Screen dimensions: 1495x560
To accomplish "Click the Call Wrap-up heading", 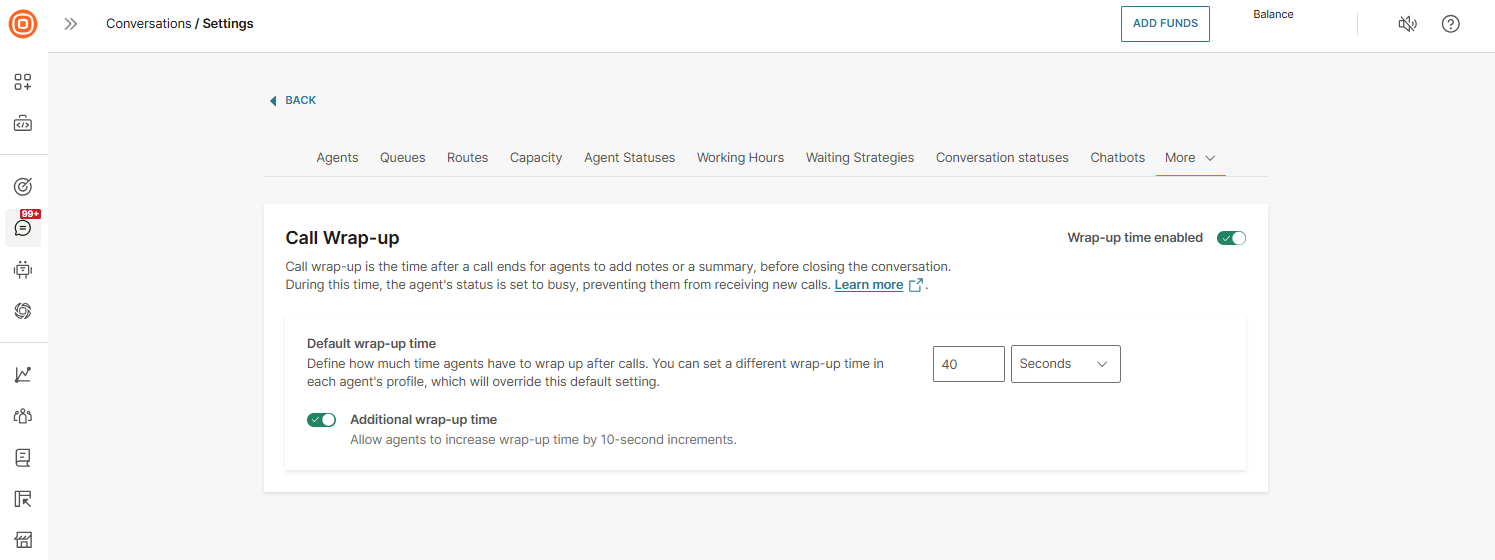I will click(342, 238).
